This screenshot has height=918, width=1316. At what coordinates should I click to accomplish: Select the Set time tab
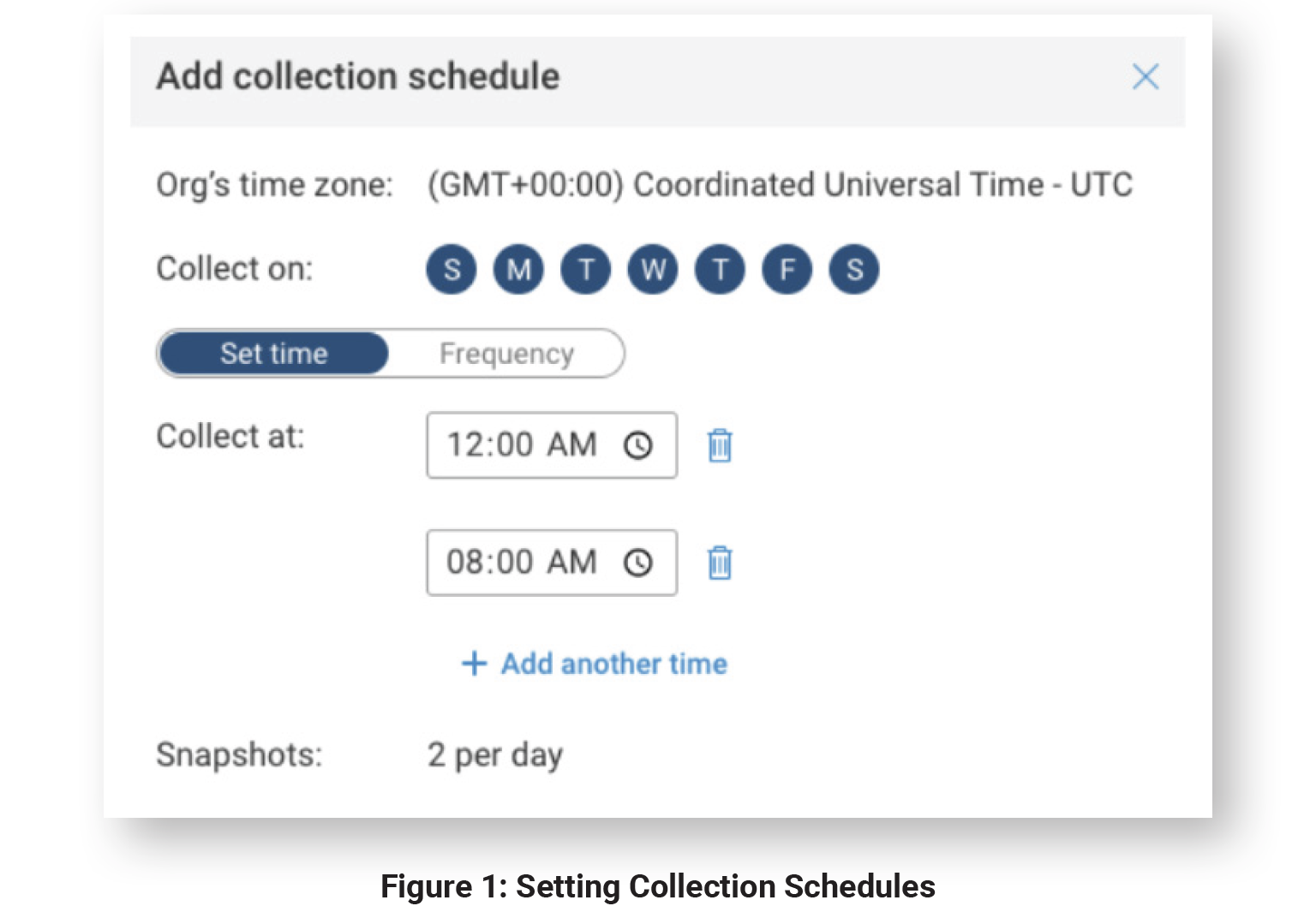pyautogui.click(x=274, y=354)
